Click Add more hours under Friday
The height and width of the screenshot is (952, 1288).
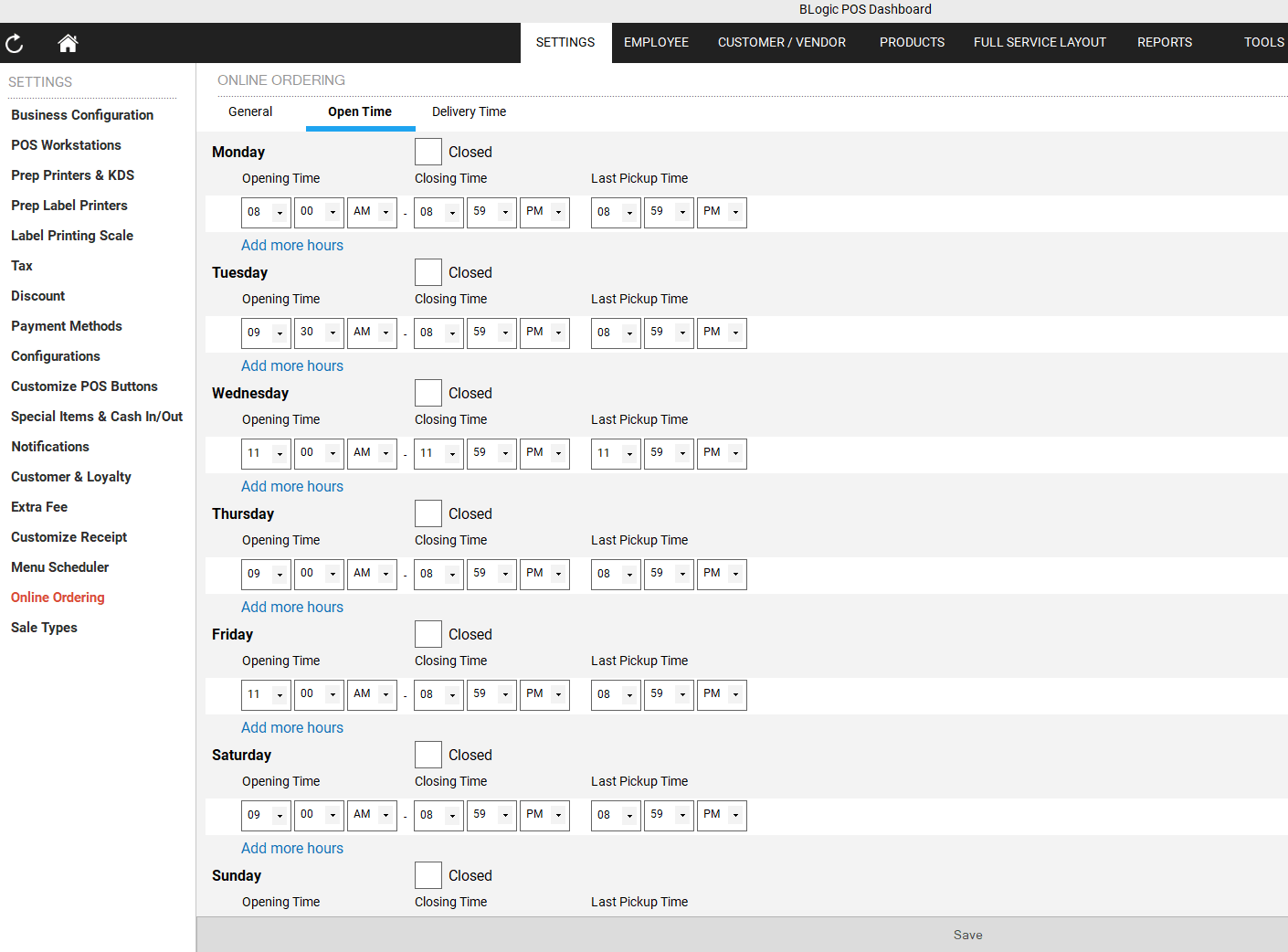pos(292,727)
